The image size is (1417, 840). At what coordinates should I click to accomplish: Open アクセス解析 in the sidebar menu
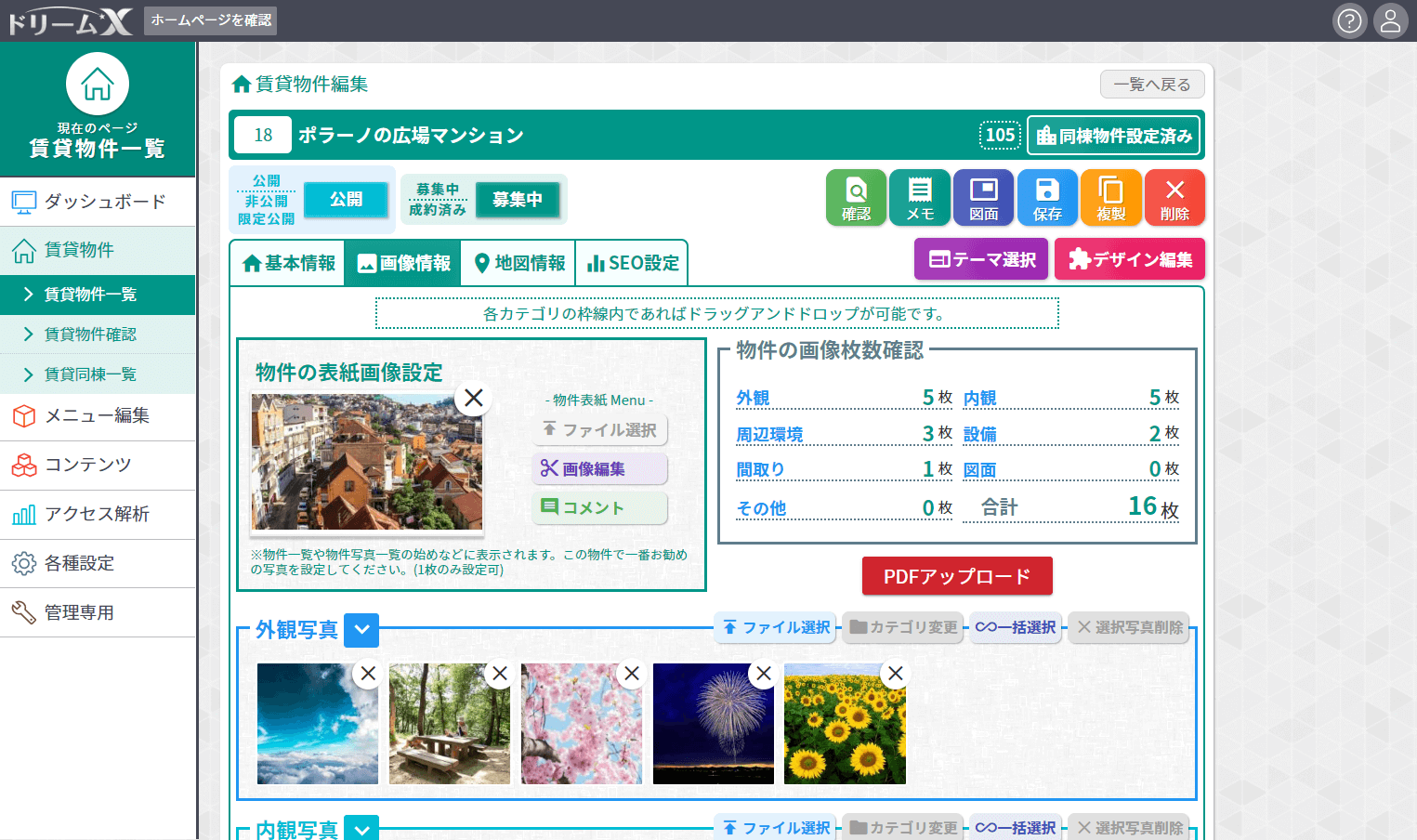point(97,514)
